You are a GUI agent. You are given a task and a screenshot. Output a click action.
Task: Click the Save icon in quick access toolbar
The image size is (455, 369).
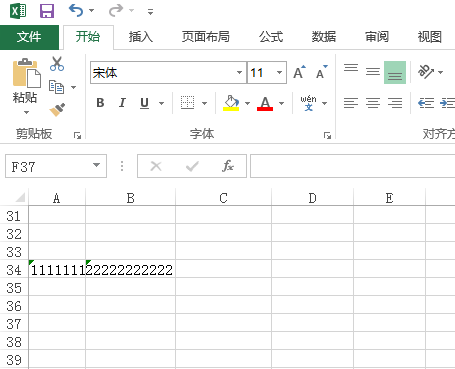(47, 11)
